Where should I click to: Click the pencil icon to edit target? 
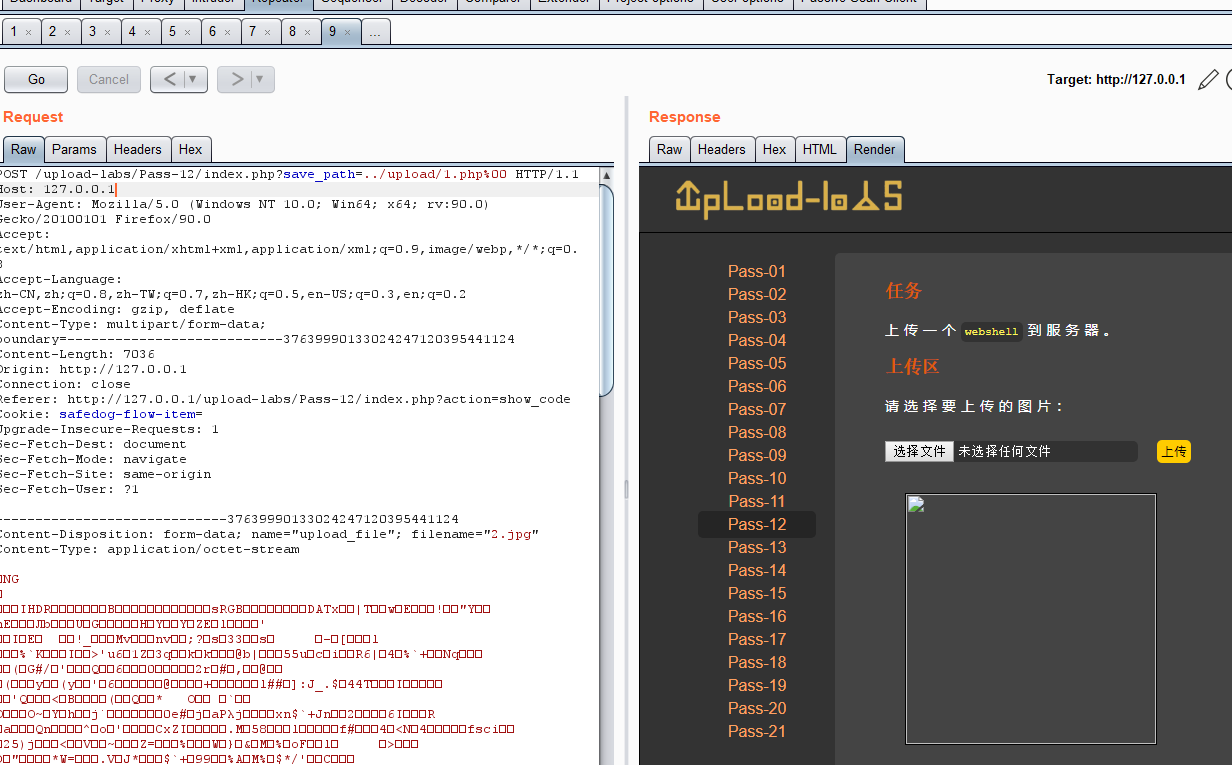click(x=1208, y=80)
